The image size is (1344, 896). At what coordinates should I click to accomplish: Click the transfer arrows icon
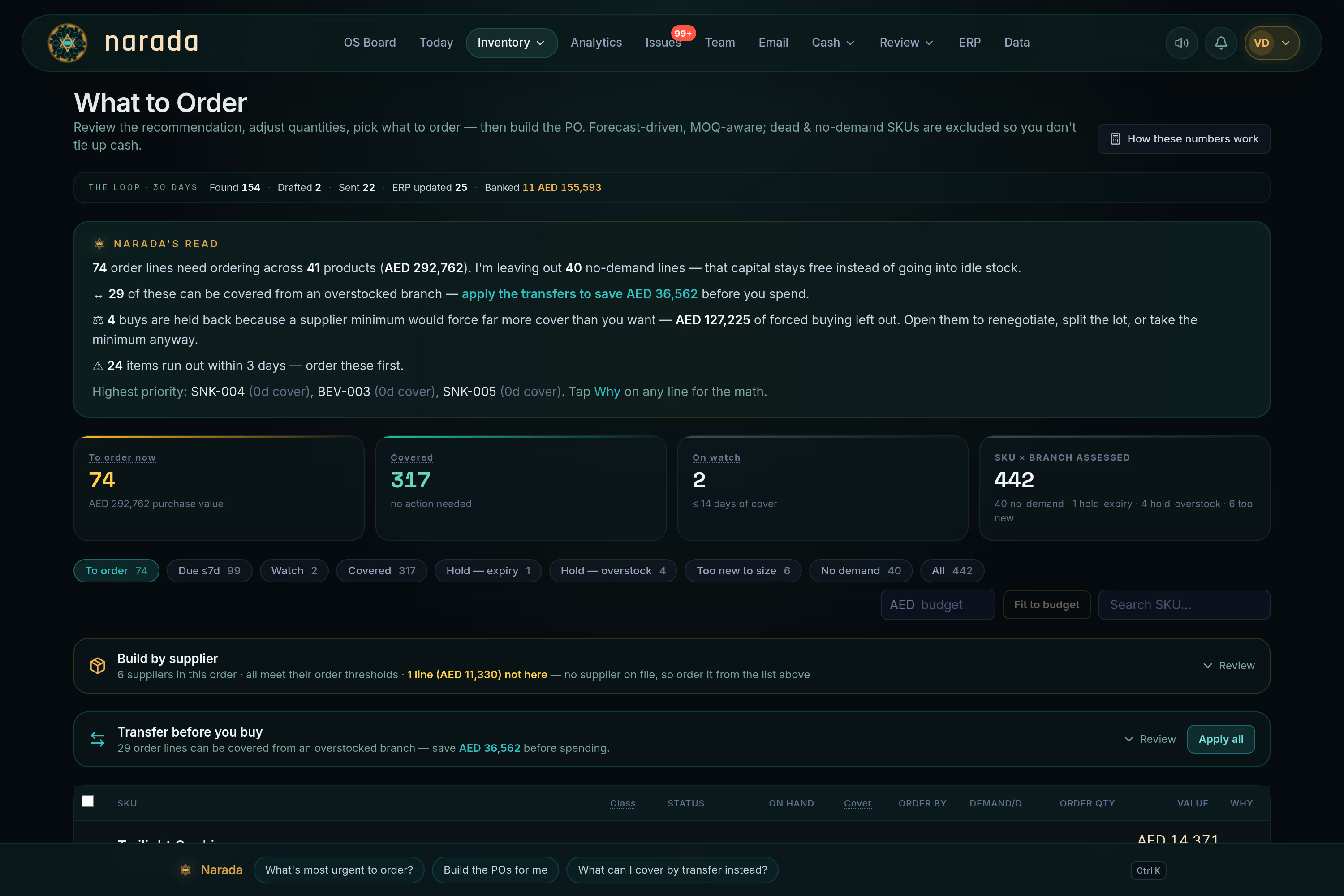[98, 740]
